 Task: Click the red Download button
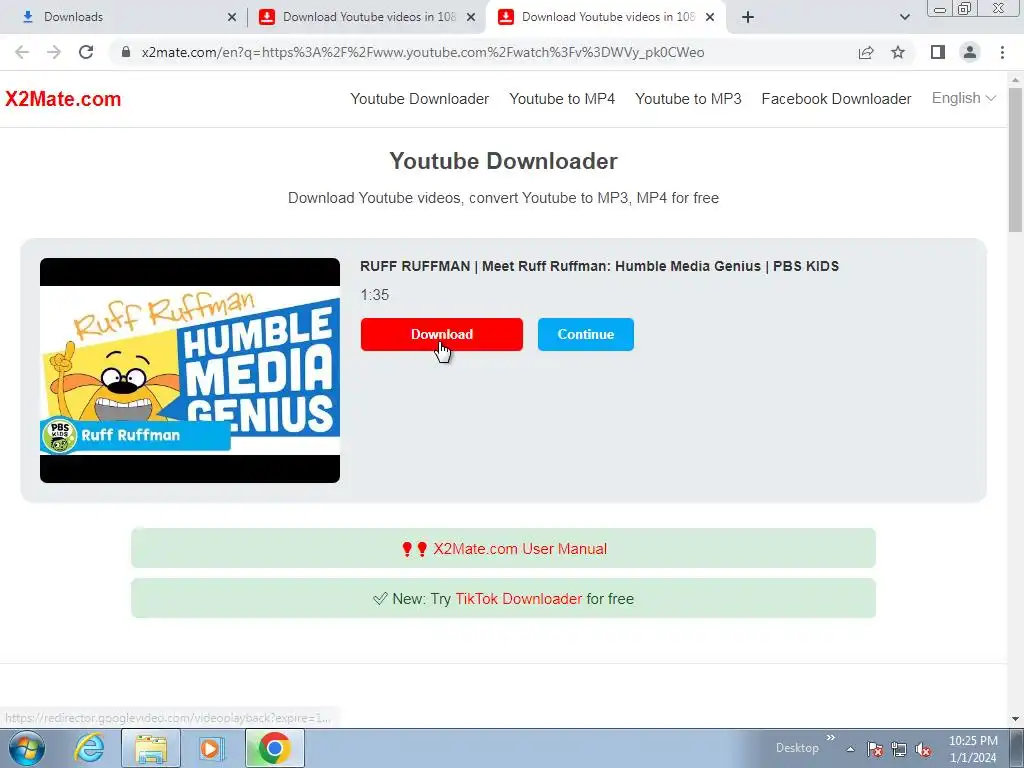tap(441, 334)
